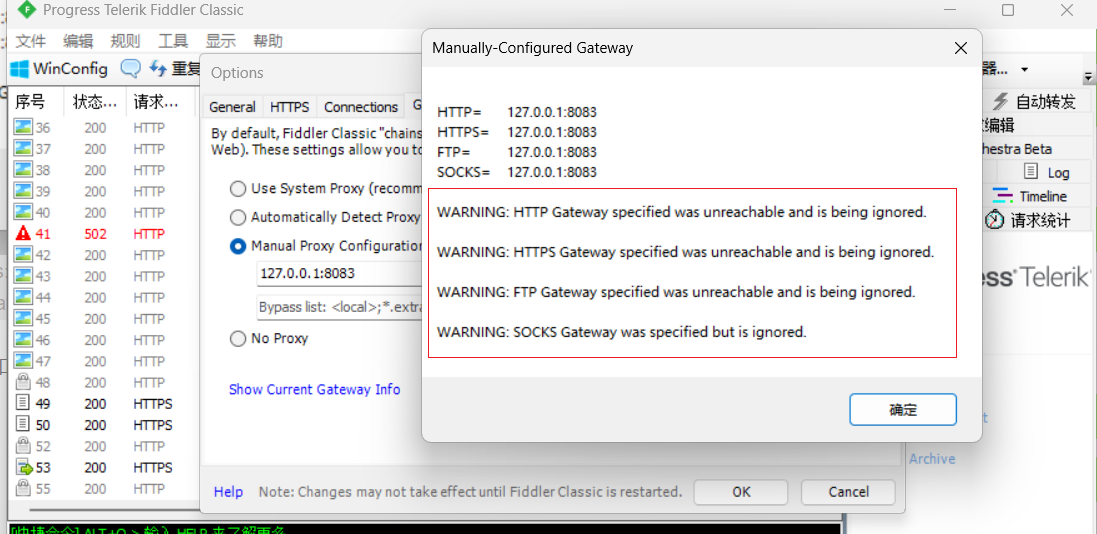
Task: Click the image icon of session 47
Action: pos(24,361)
